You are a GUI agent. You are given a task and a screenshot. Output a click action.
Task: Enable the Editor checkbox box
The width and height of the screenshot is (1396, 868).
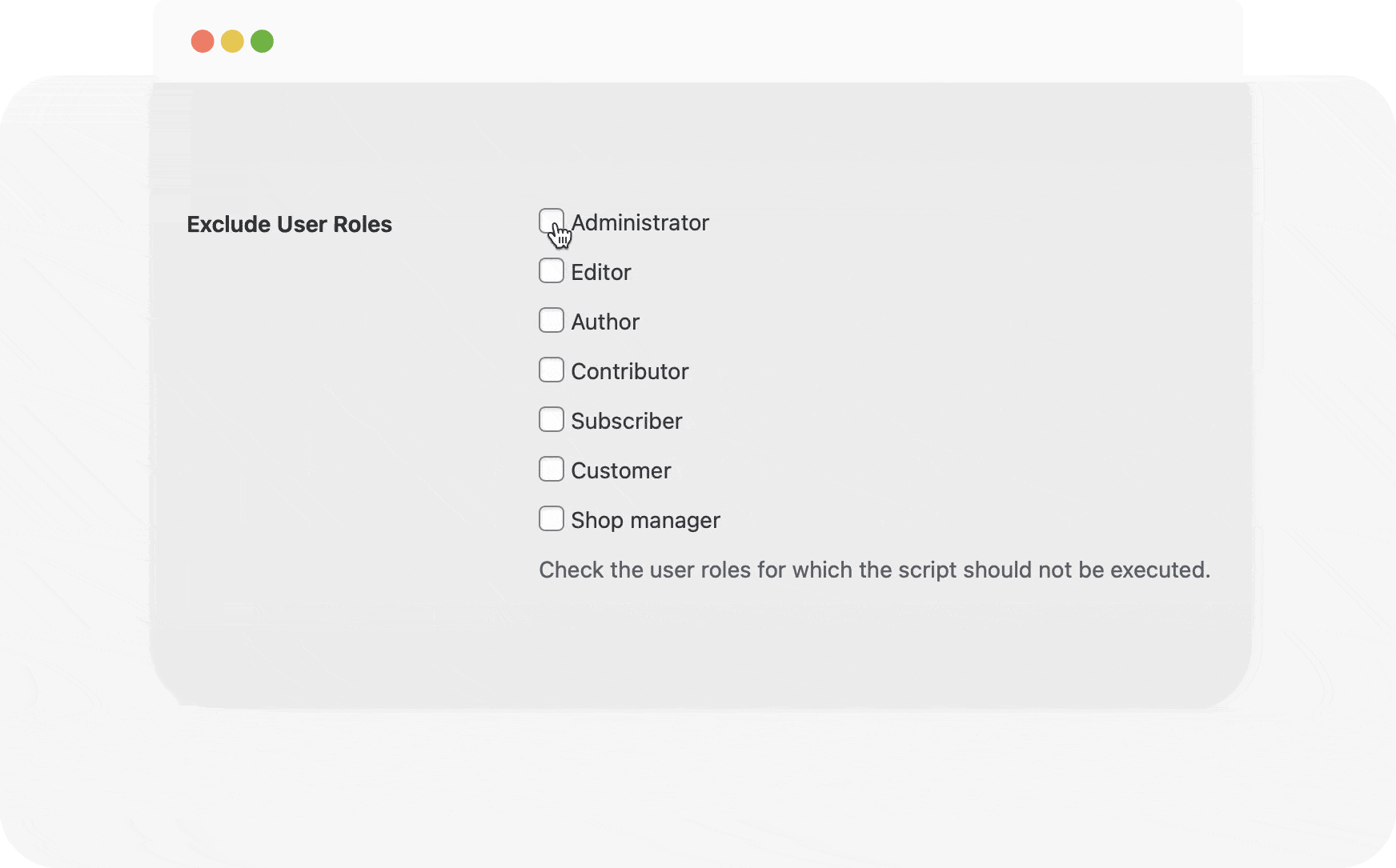point(552,270)
